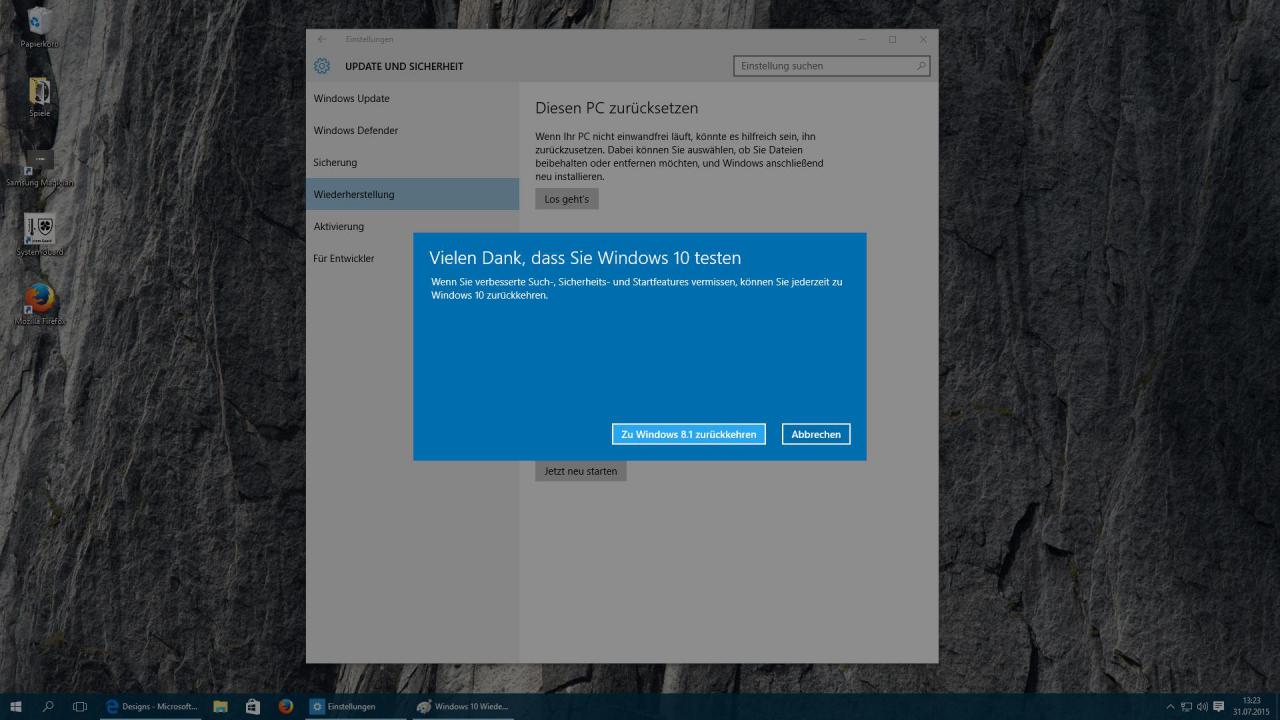The width and height of the screenshot is (1280, 720).
Task: Open the Store icon on the taskbar
Action: tap(253, 706)
